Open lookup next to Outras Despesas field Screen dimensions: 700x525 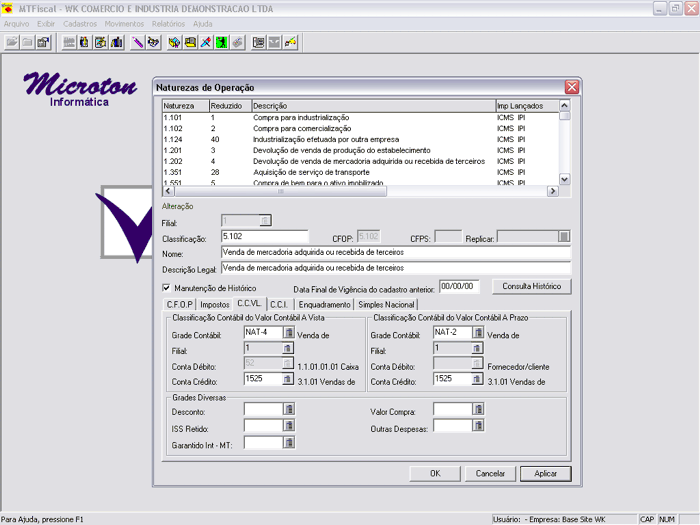pyautogui.click(x=478, y=426)
